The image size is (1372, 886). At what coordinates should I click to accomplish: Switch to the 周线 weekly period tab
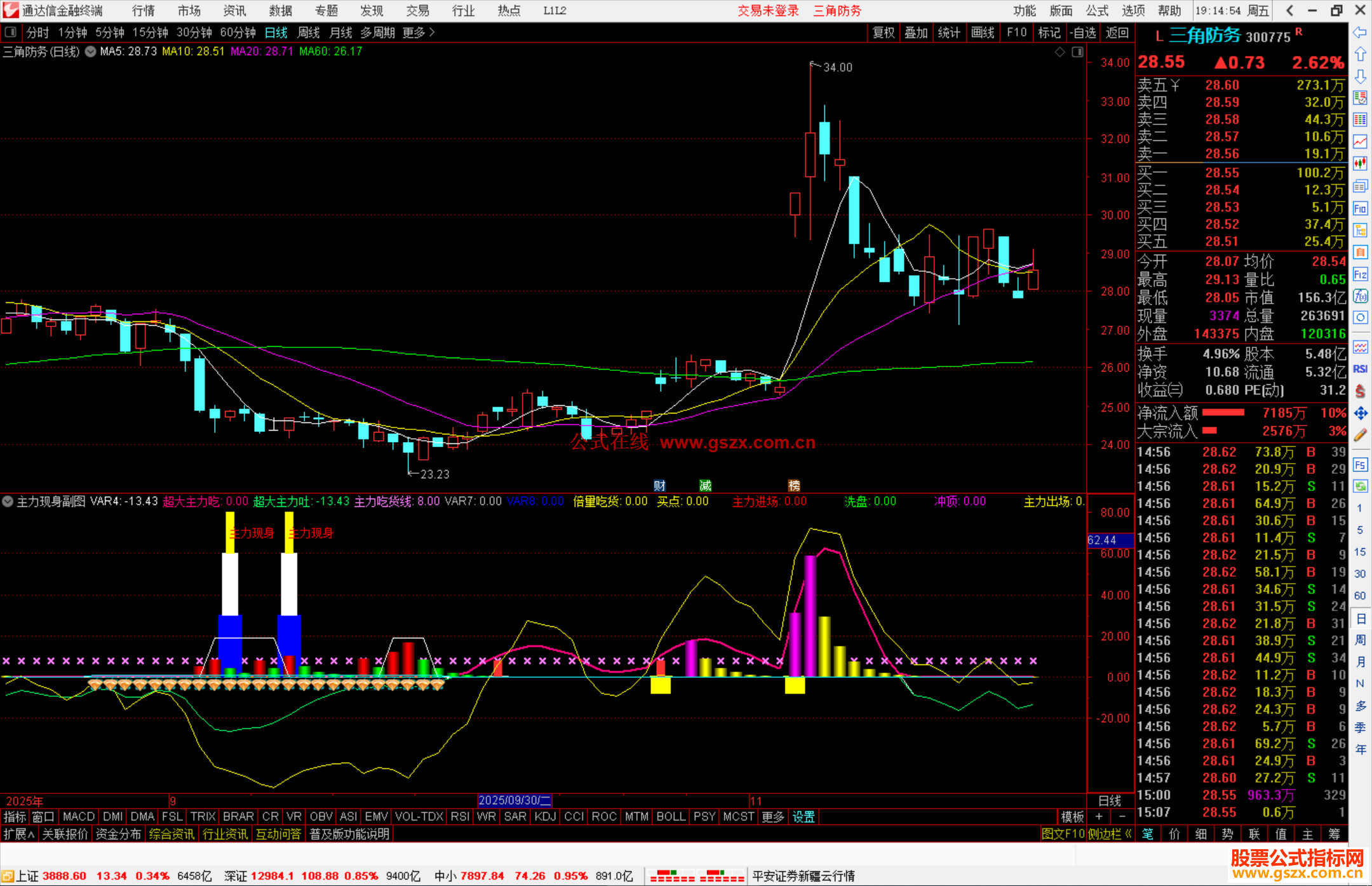point(309,32)
